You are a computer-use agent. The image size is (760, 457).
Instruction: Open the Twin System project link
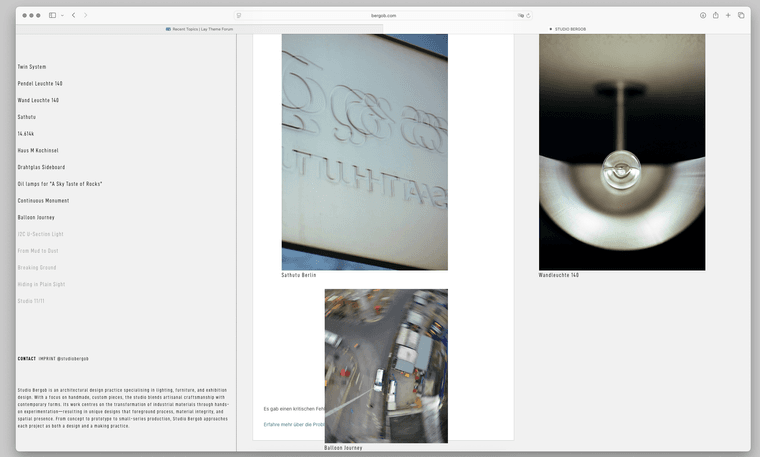(x=32, y=67)
